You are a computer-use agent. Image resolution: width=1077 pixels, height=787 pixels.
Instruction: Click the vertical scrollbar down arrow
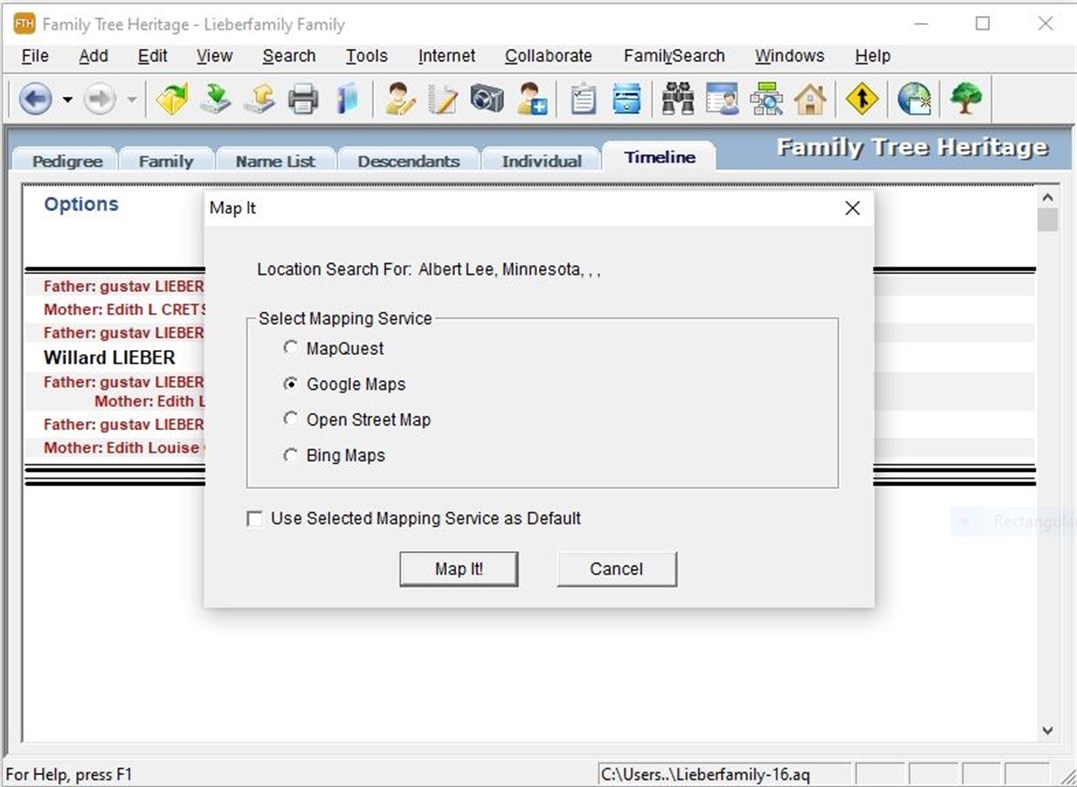pyautogui.click(x=1049, y=731)
